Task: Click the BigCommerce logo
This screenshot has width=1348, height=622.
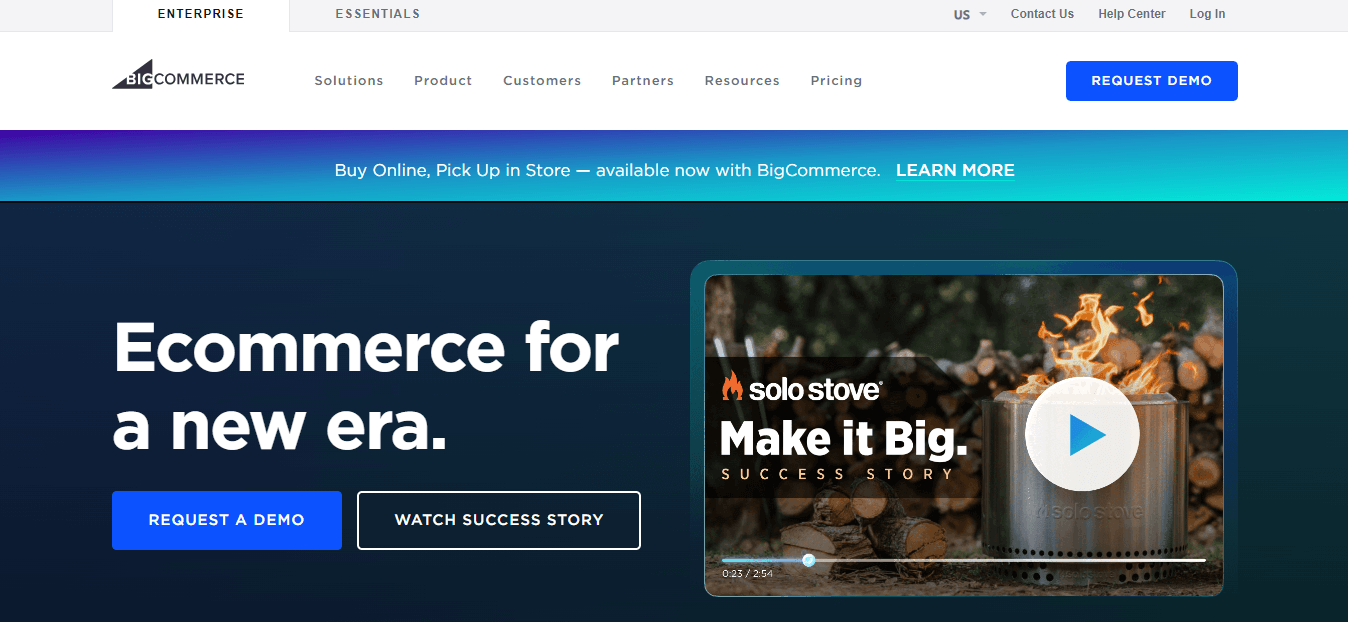Action: (178, 75)
